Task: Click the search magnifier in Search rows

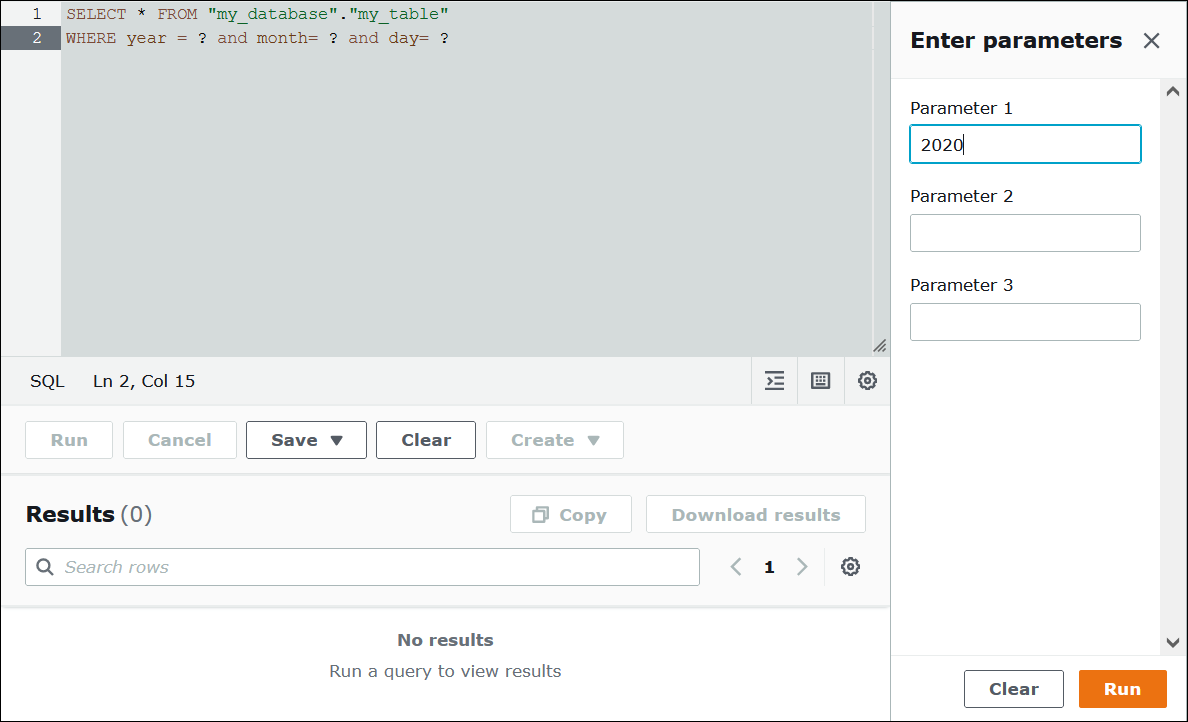Action: pos(44,567)
